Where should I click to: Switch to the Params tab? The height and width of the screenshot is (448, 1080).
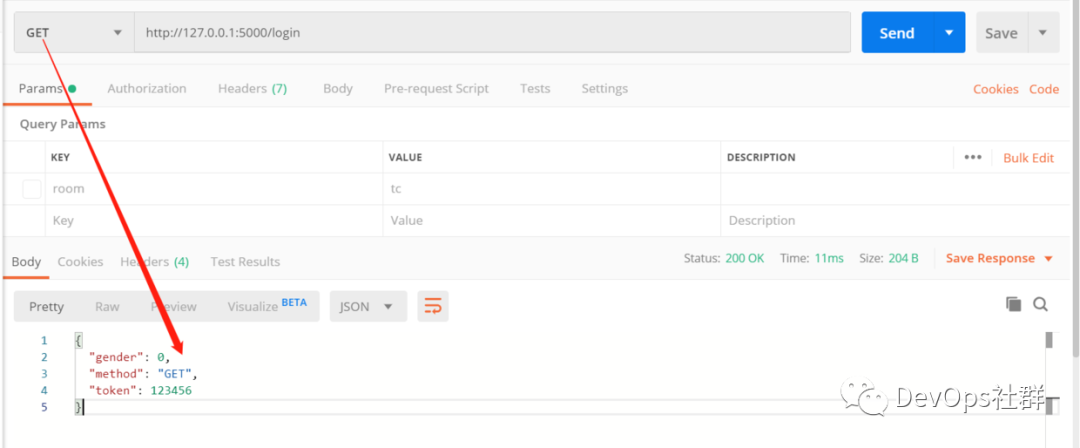pyautogui.click(x=47, y=88)
